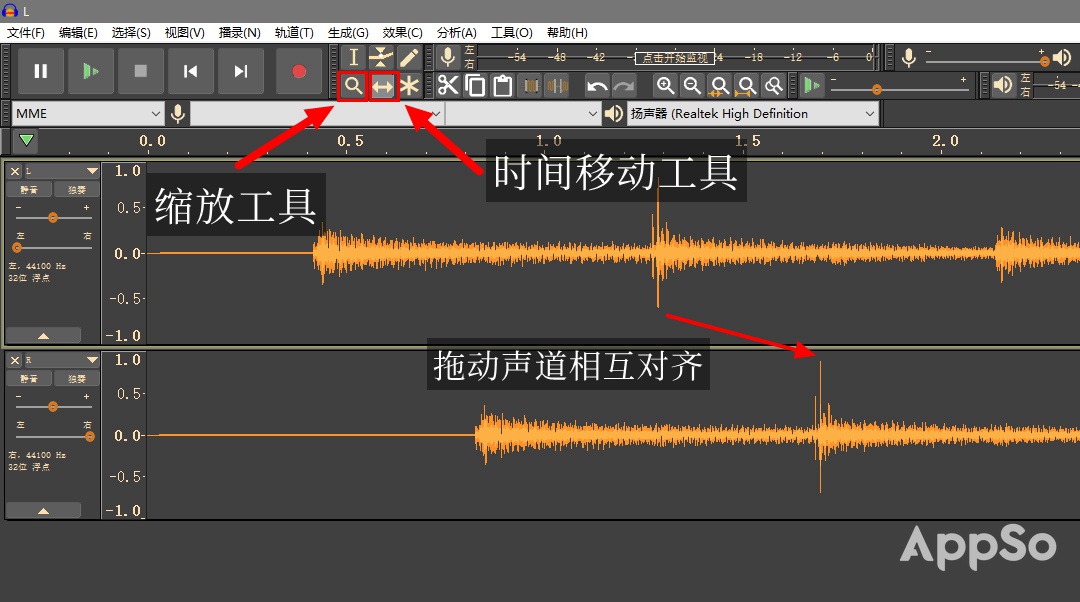Click 点击开始监视 to start monitoring

point(675,58)
